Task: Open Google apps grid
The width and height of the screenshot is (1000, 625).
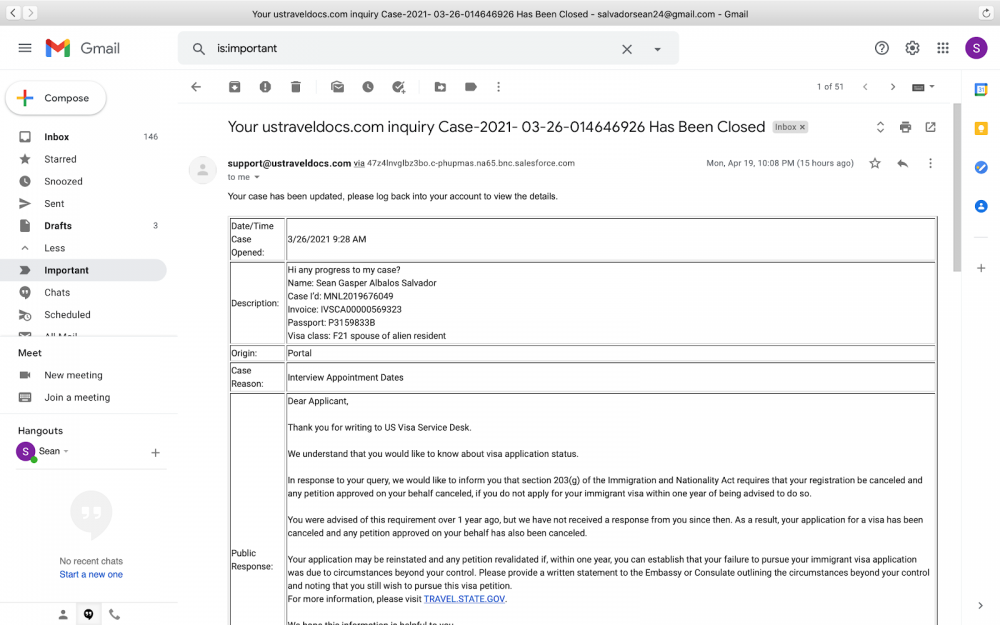Action: coord(943,48)
